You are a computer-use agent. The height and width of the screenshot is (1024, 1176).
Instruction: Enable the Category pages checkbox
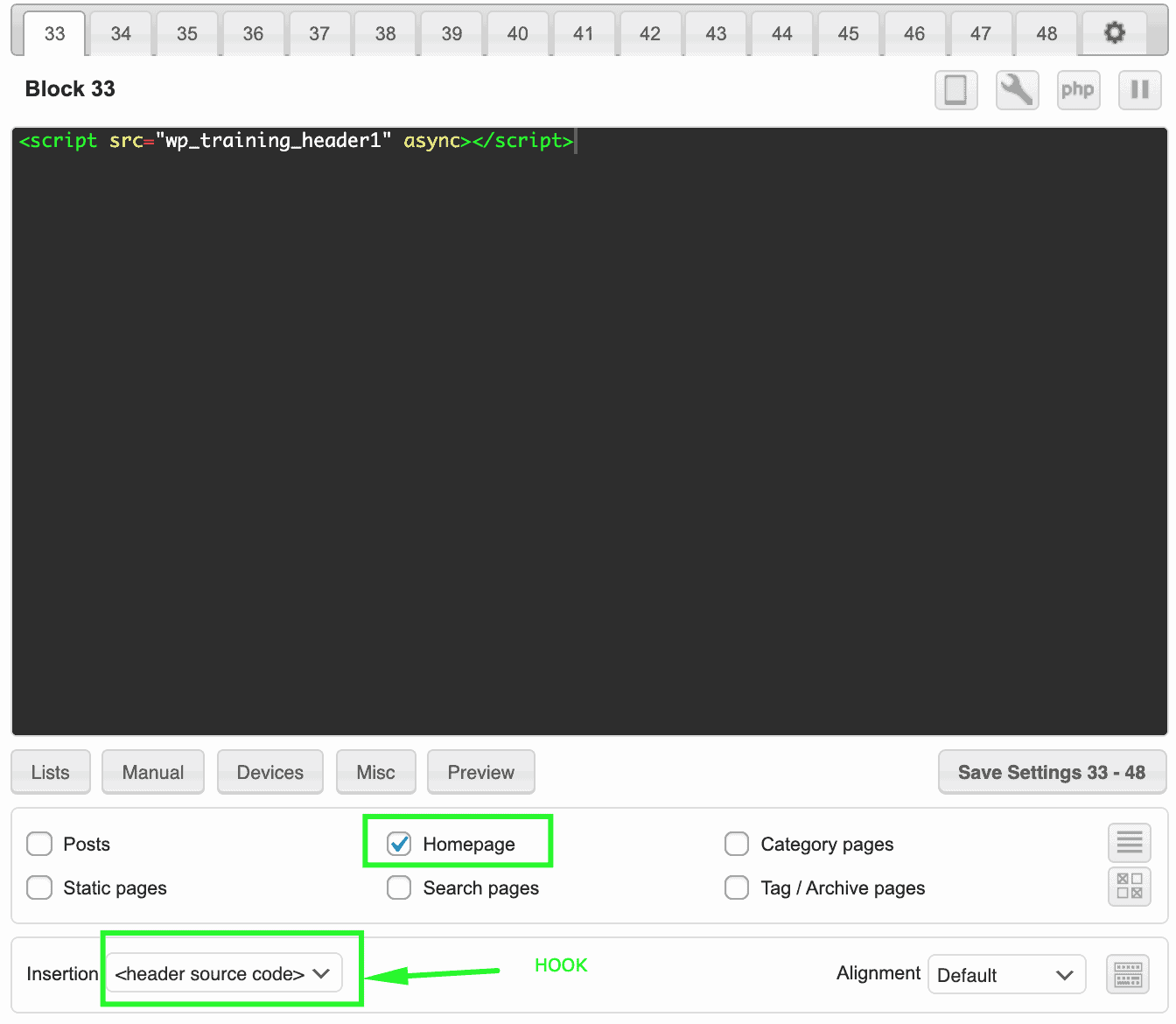pos(737,844)
